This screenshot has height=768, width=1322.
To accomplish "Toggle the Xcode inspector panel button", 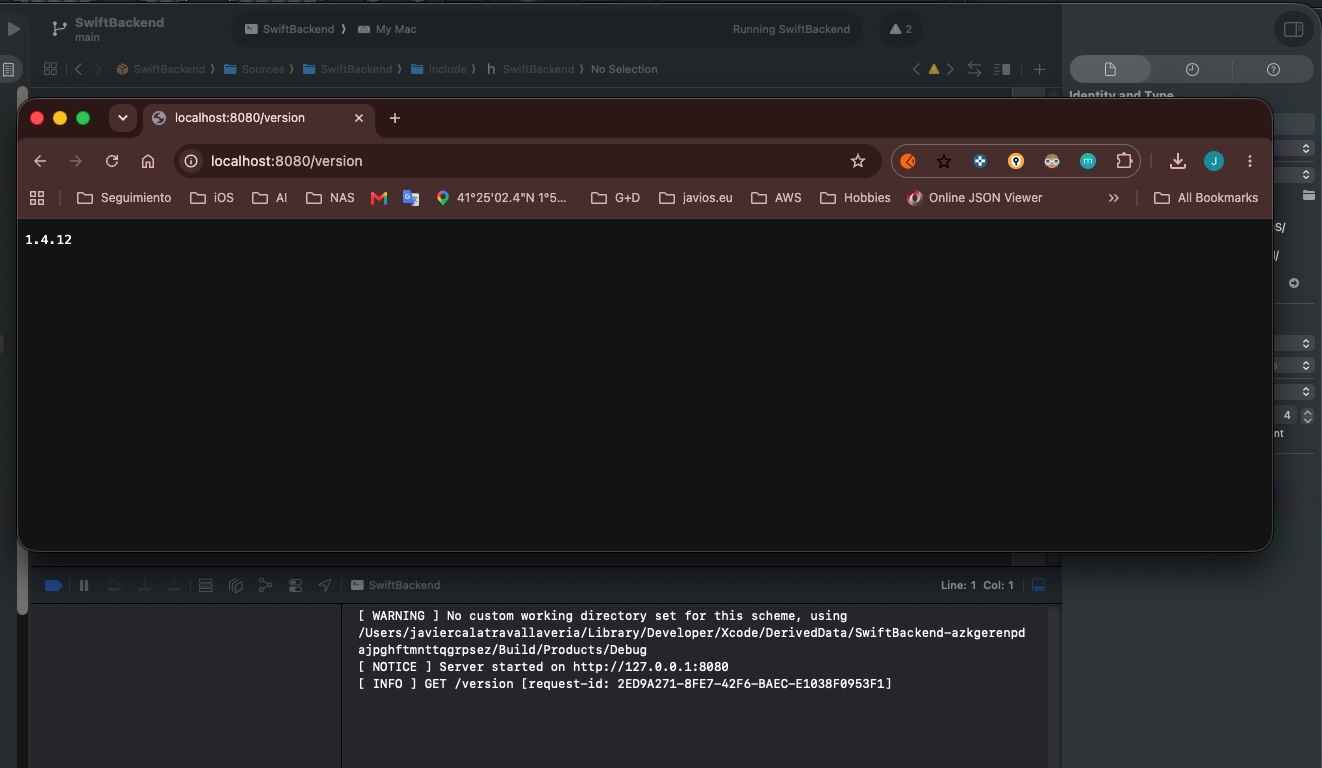I will (1293, 29).
